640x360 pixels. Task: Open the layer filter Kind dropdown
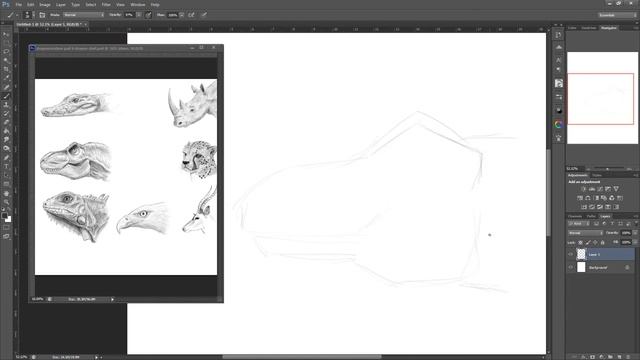(x=578, y=224)
